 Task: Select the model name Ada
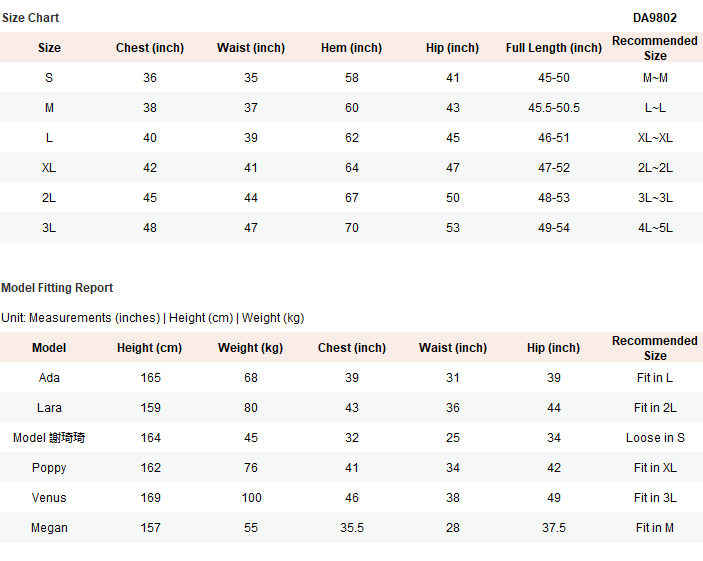49,378
